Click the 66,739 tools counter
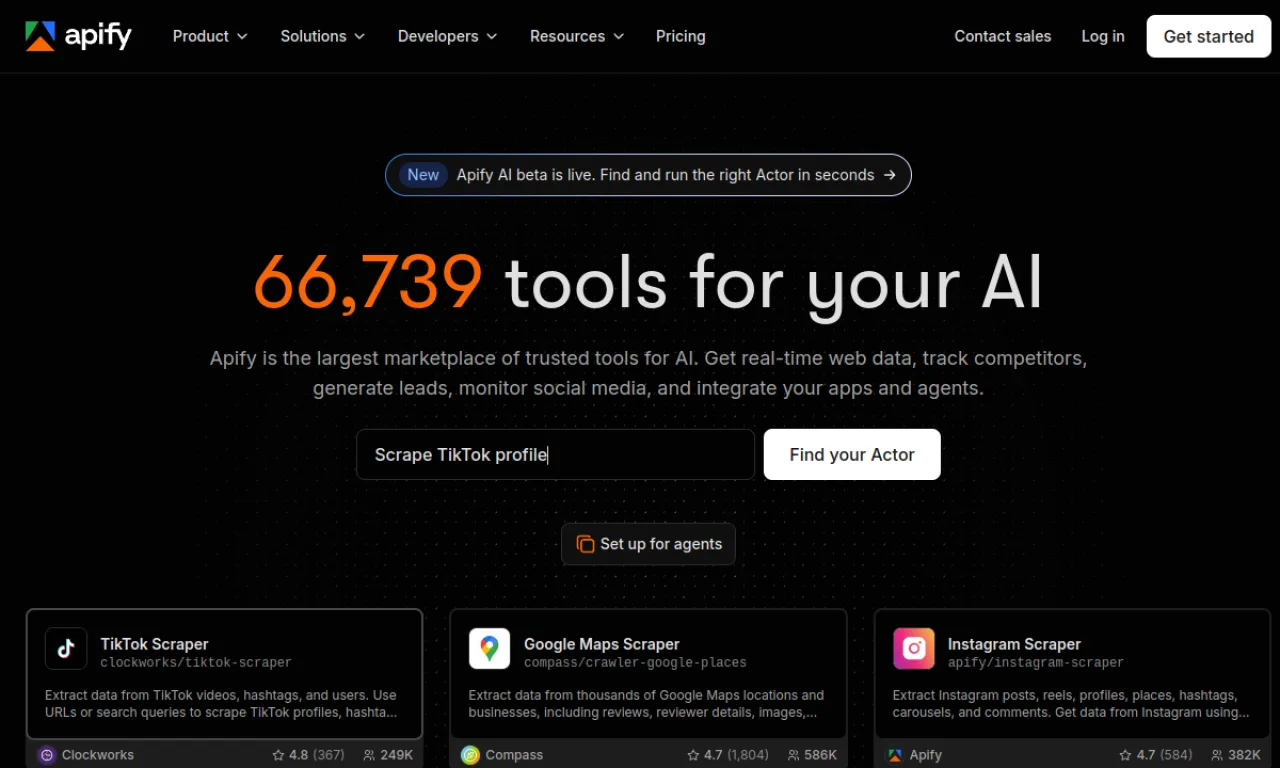This screenshot has height=768, width=1280. (x=368, y=282)
